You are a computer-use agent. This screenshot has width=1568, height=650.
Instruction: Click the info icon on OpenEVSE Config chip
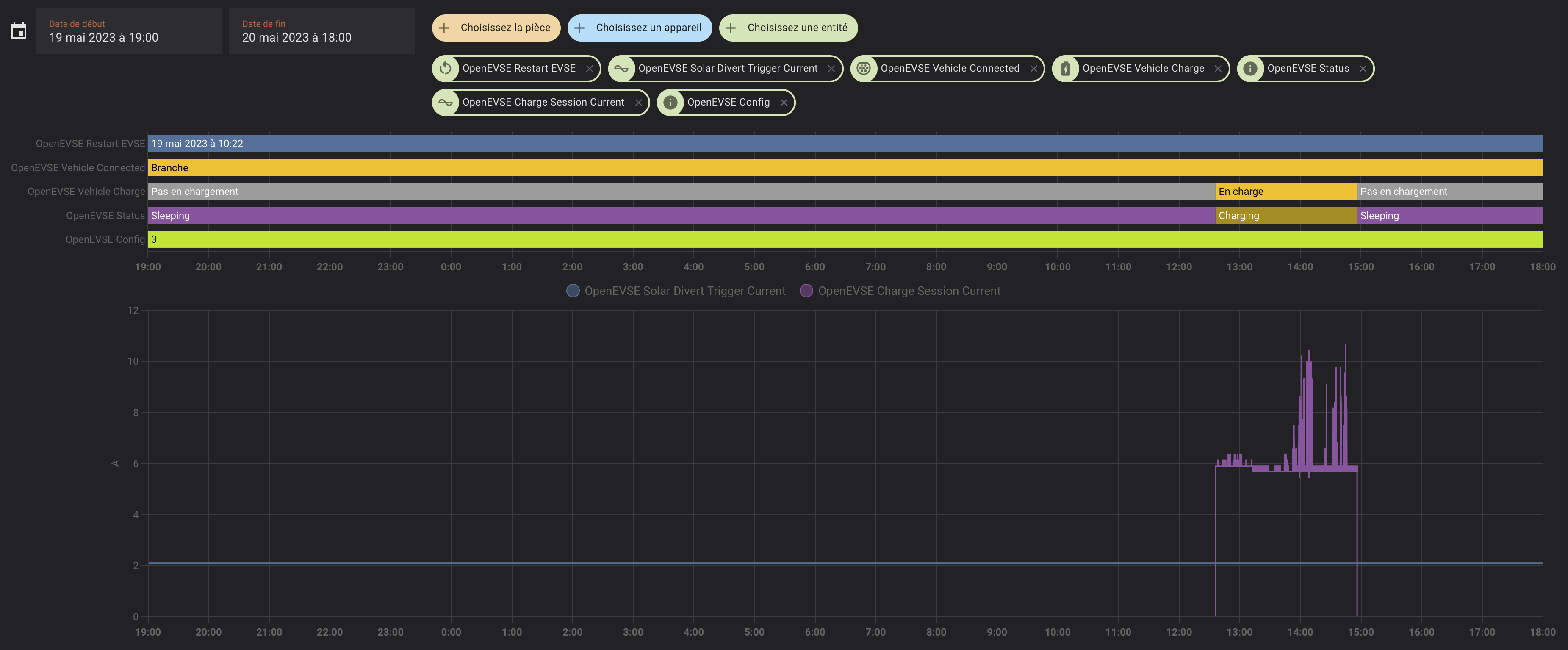(x=670, y=103)
